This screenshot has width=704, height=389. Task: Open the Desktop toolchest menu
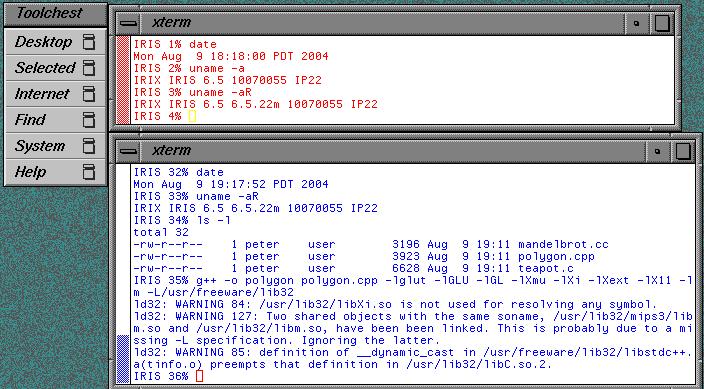click(x=55, y=42)
